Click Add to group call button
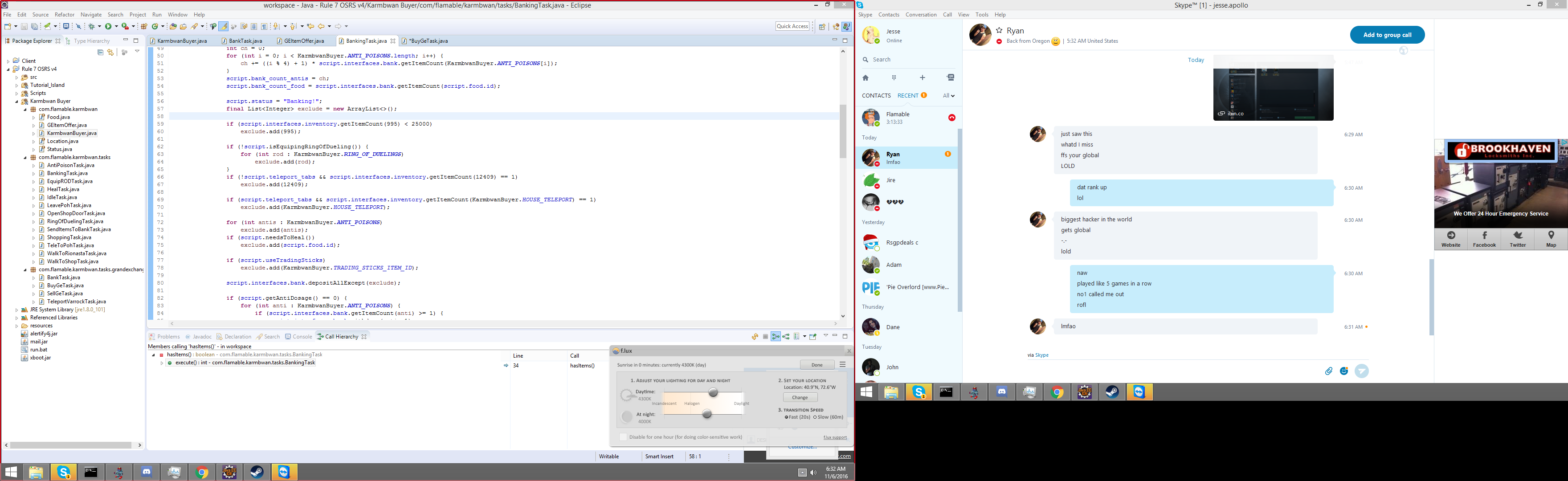 (x=1387, y=35)
